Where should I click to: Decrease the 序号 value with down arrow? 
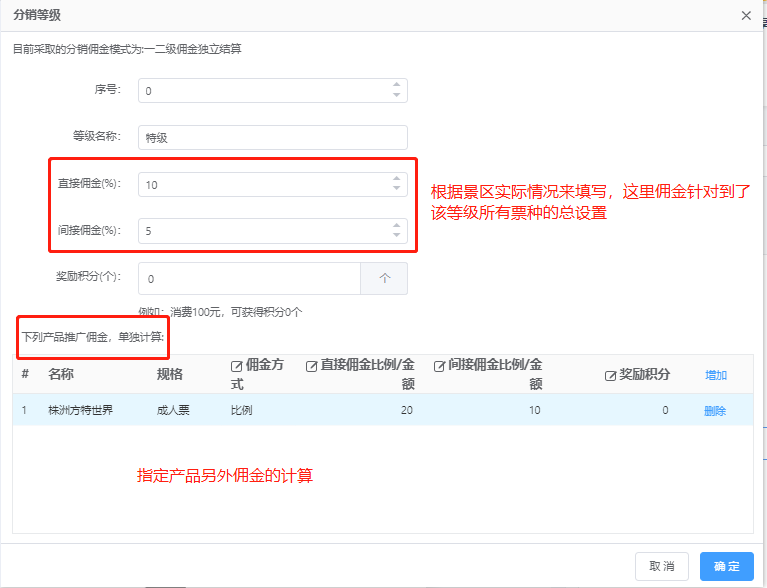[397, 96]
